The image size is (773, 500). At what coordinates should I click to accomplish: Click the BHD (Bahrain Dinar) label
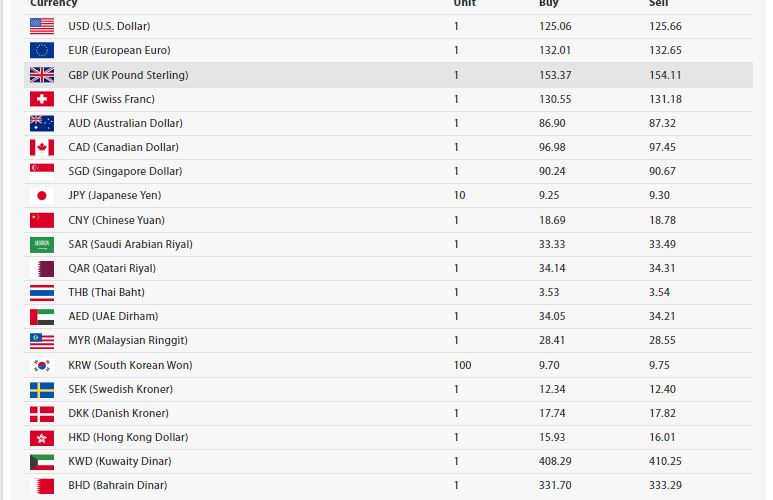point(117,486)
